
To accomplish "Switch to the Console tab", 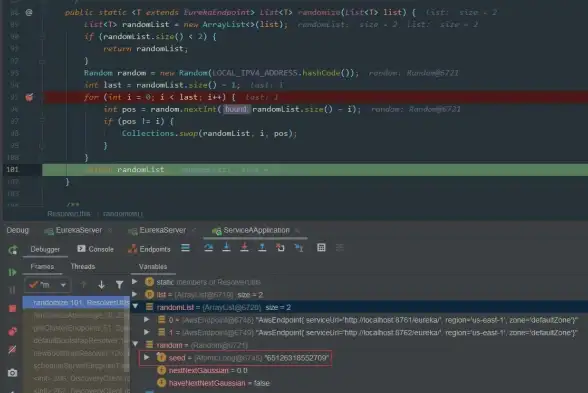I will coord(96,249).
